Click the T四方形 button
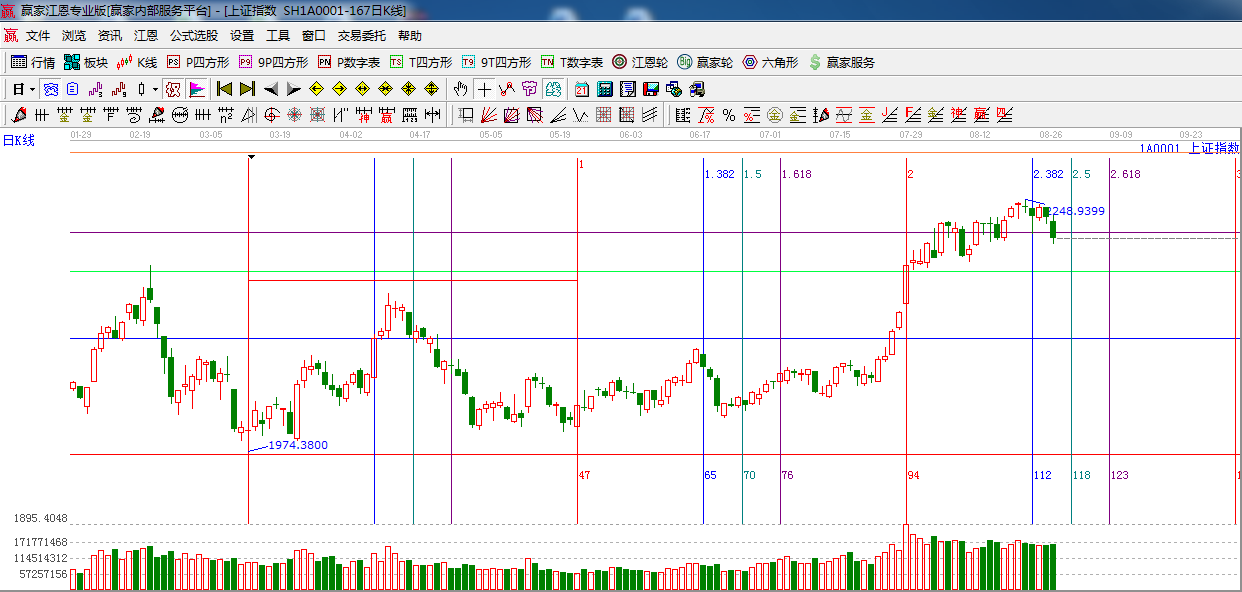 (421, 62)
